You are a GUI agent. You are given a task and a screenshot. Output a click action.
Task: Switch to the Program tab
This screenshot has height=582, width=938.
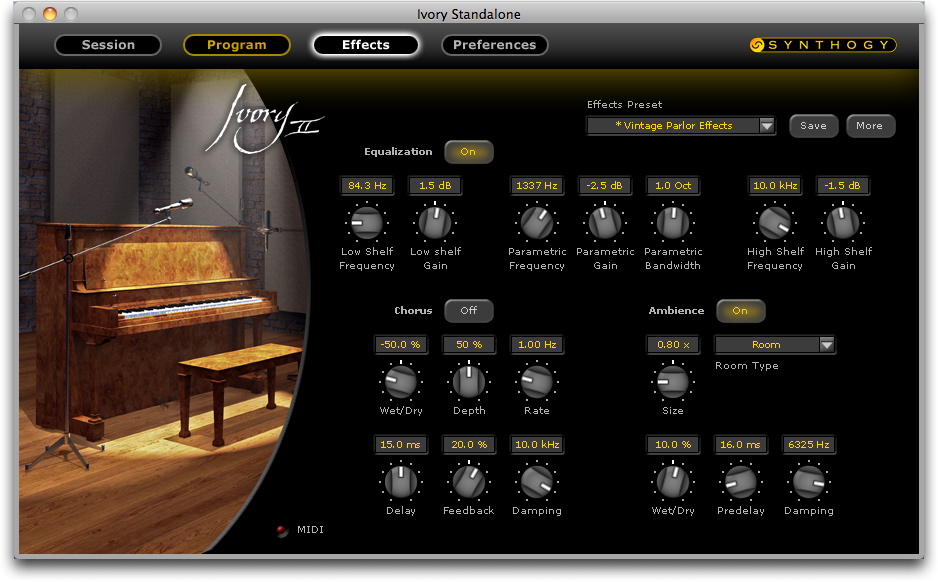[236, 45]
